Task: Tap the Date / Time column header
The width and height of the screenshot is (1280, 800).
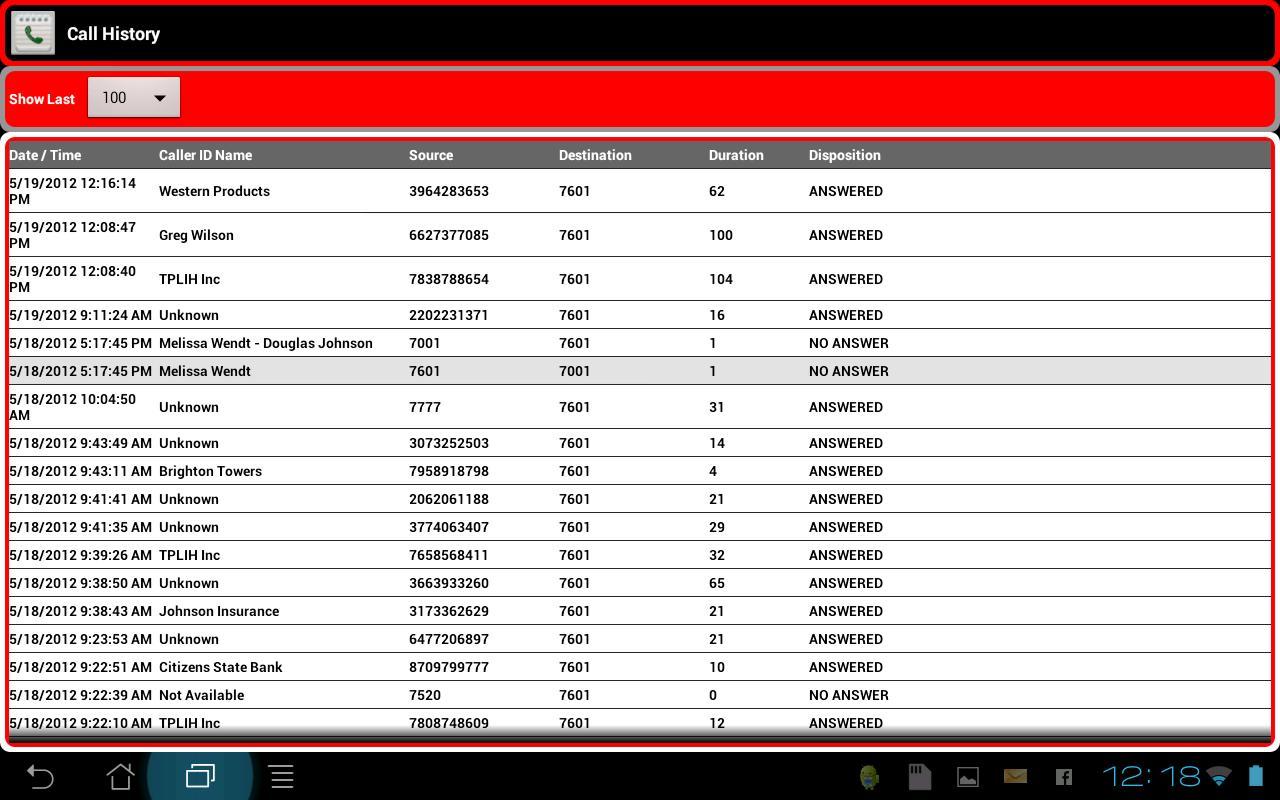Action: click(45, 155)
